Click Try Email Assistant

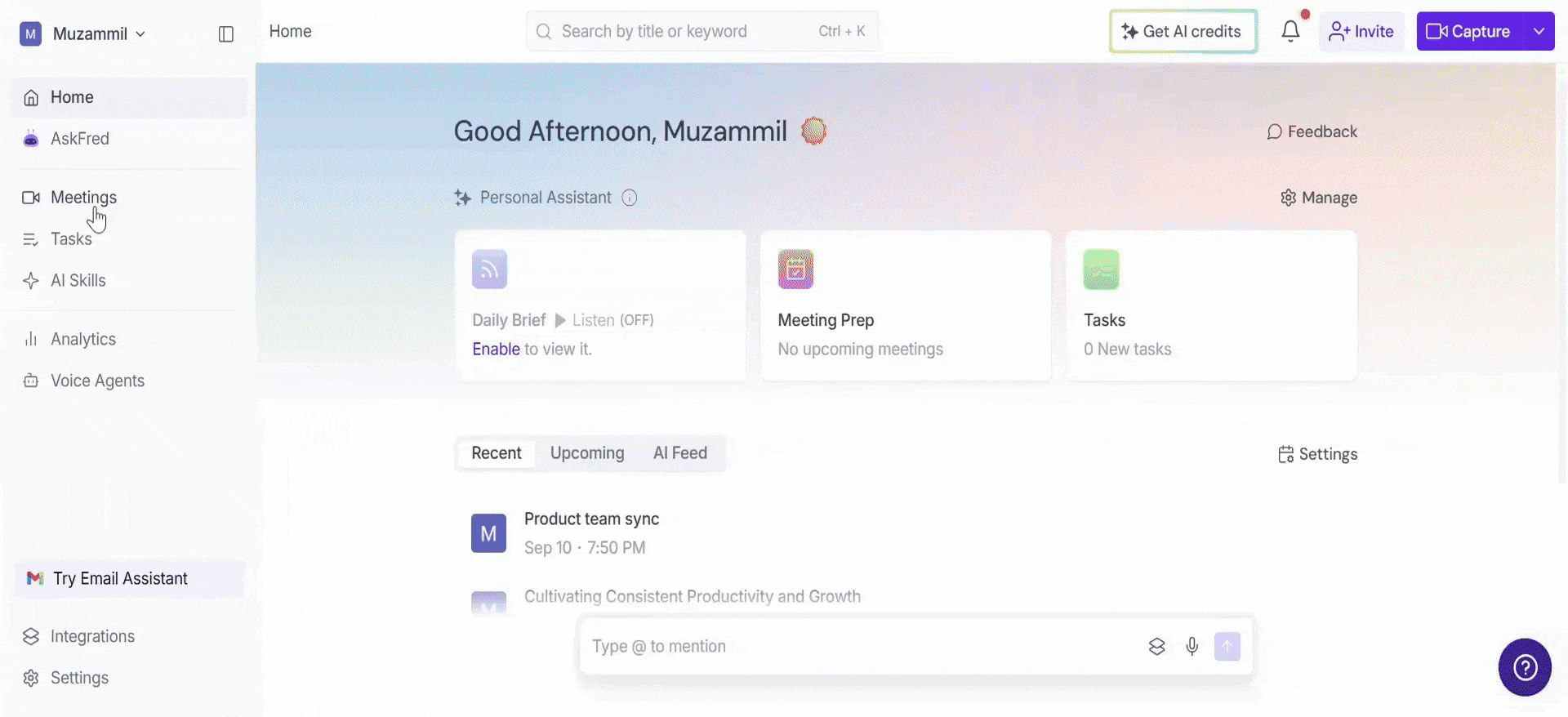click(129, 579)
